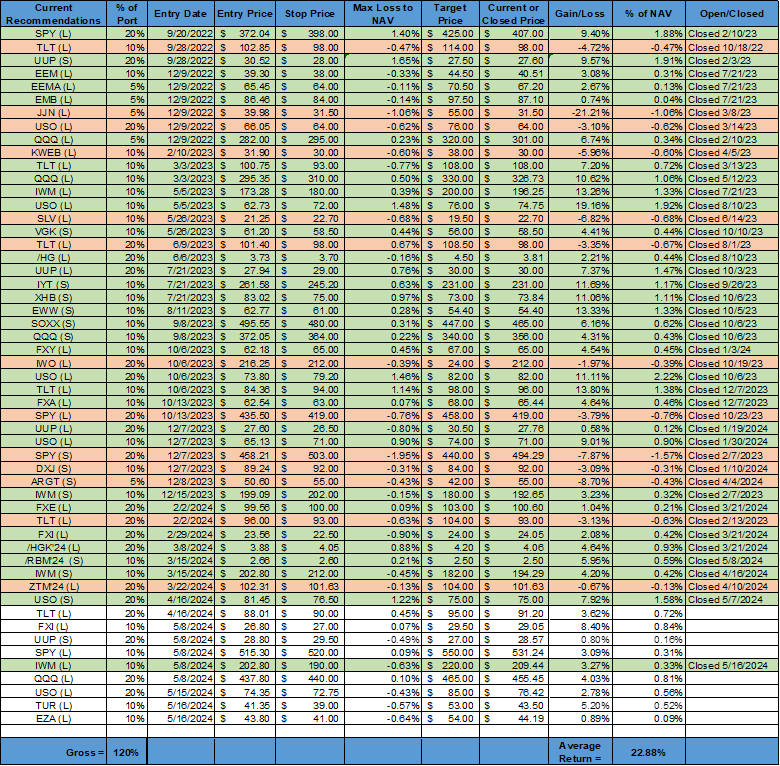Select the 'Target Price' column header
Viewport: 780px width, 766px height.
click(x=450, y=14)
